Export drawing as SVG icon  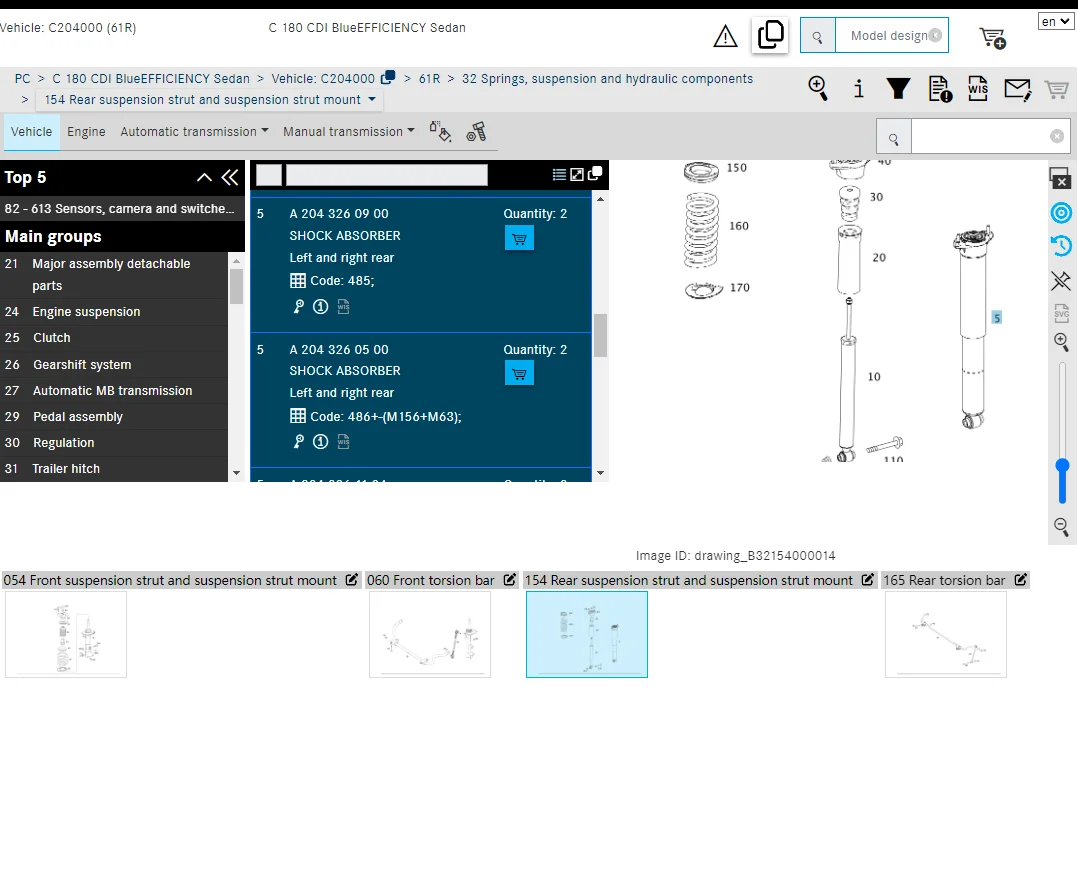(1062, 313)
